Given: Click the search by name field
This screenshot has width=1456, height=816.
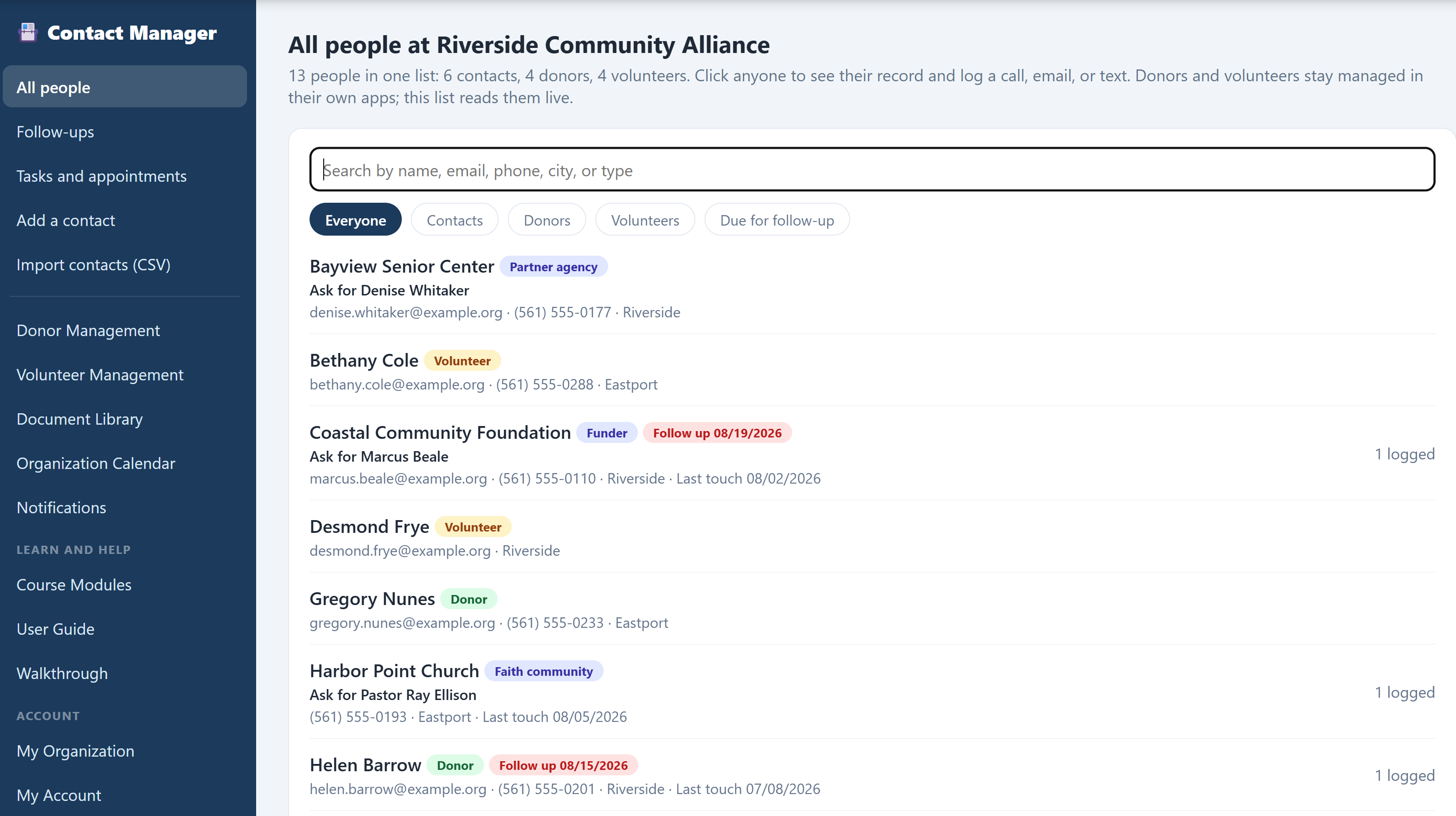Looking at the screenshot, I should [x=872, y=170].
